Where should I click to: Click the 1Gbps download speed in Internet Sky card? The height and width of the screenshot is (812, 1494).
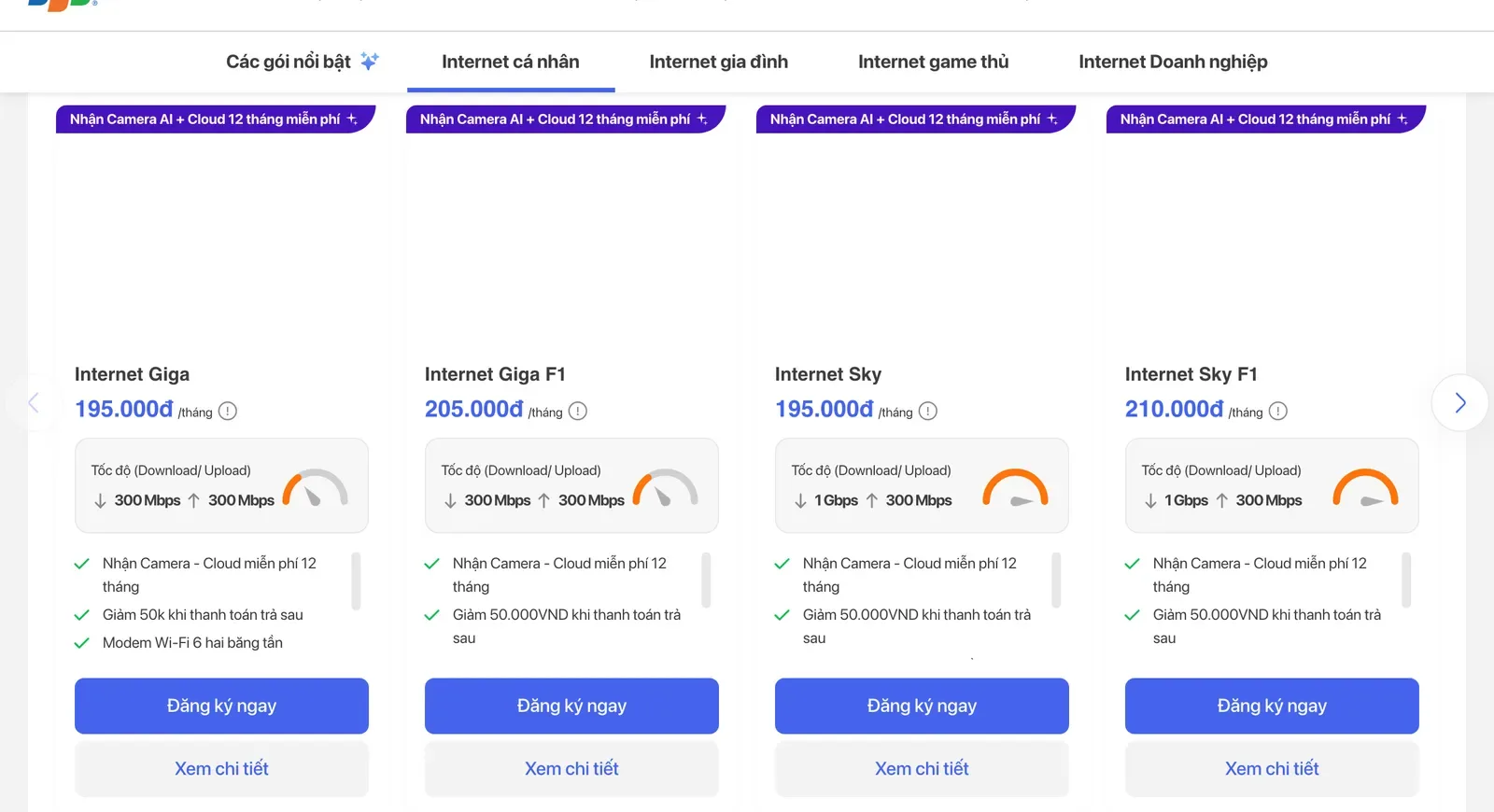point(836,500)
